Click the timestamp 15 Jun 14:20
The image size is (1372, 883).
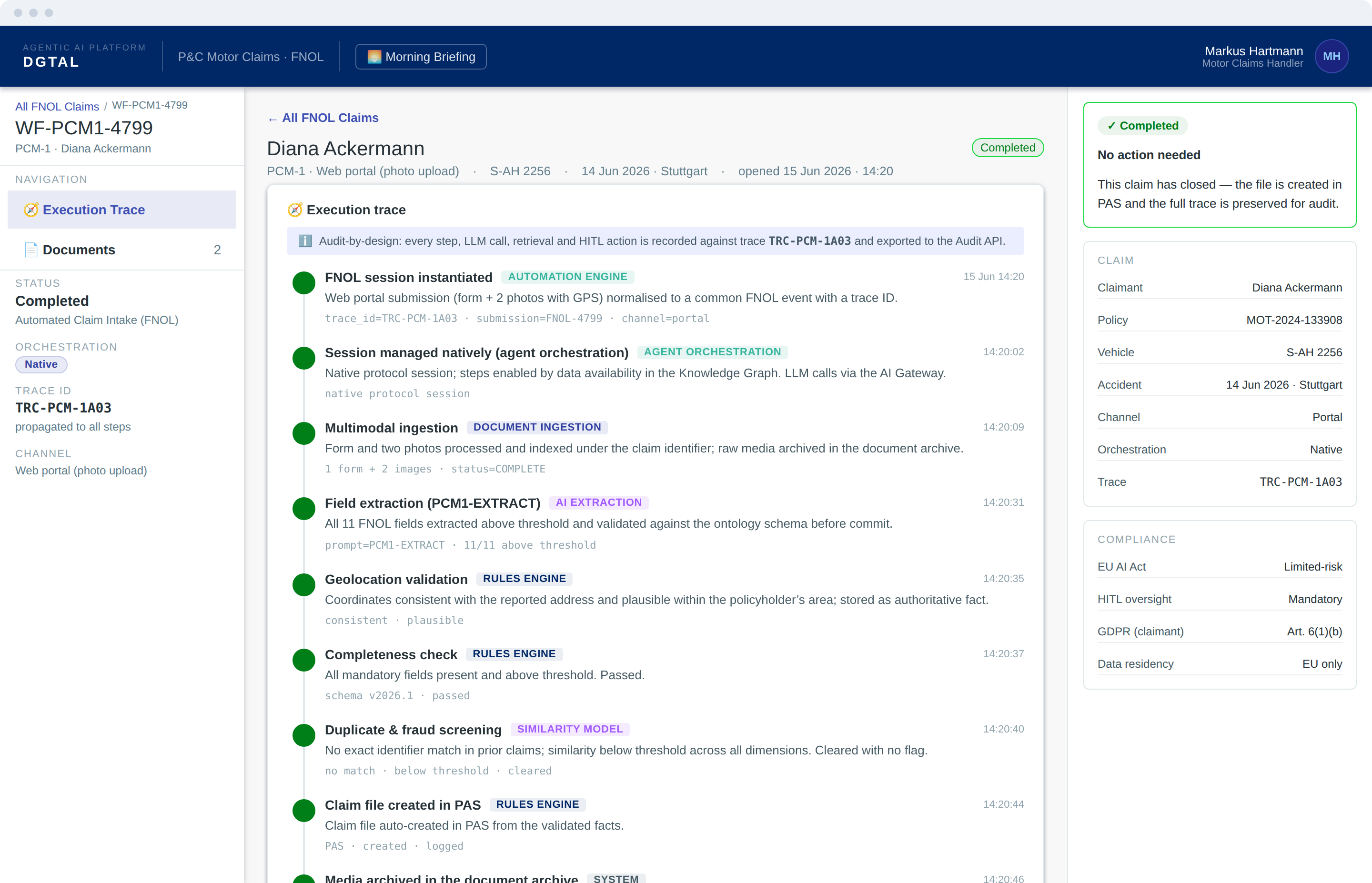point(994,276)
